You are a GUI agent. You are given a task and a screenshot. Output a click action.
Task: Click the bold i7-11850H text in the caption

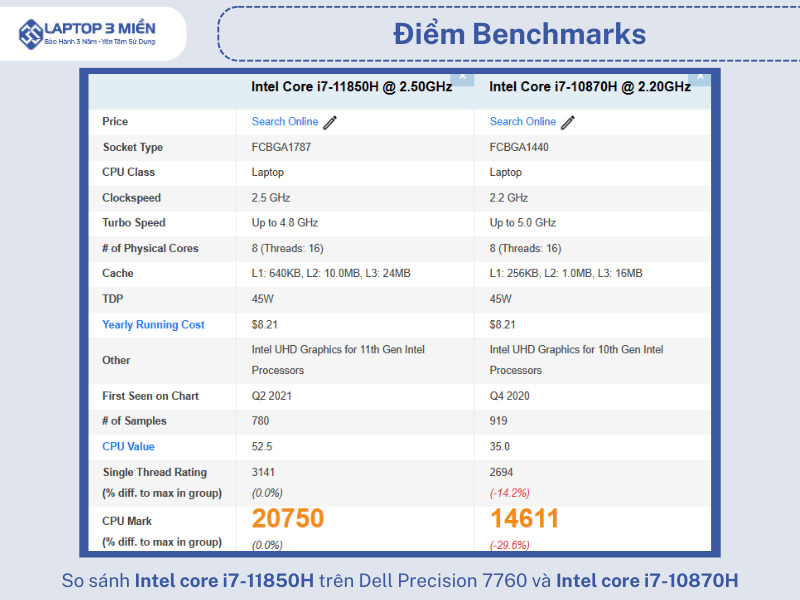coord(224,580)
